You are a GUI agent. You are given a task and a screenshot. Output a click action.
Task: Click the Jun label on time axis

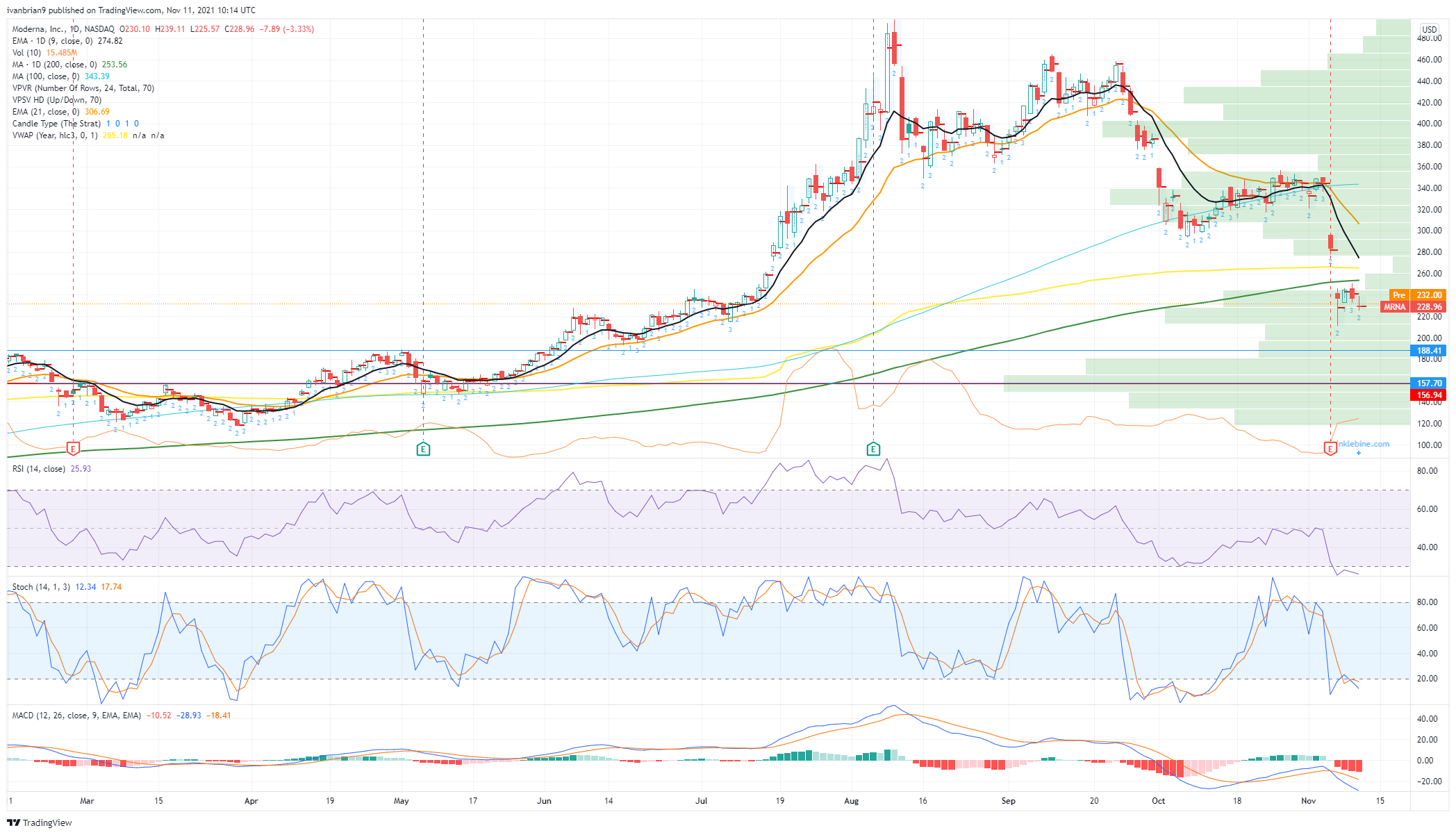point(545,801)
